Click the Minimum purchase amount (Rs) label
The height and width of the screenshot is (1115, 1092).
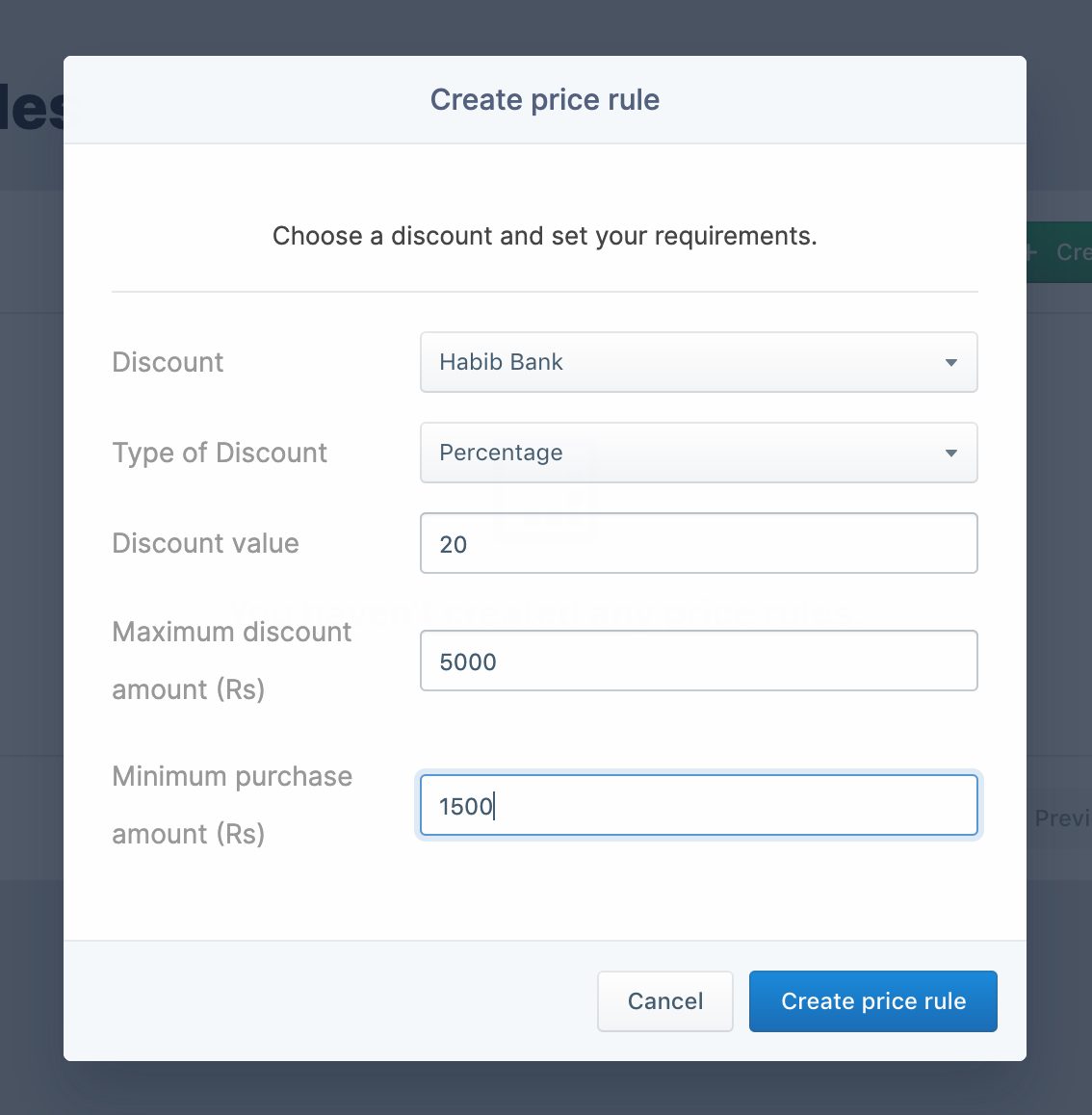pyautogui.click(x=231, y=805)
